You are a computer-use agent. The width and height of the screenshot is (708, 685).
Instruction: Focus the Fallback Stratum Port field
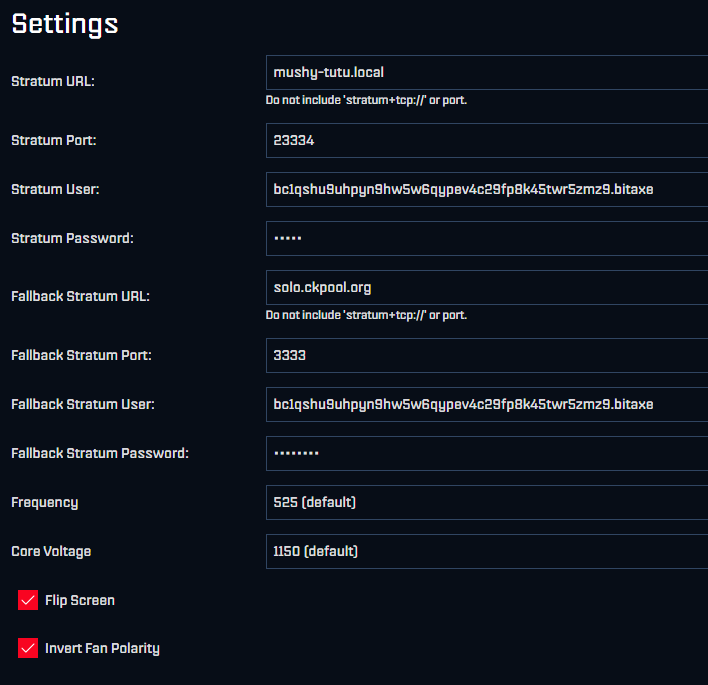click(x=486, y=355)
